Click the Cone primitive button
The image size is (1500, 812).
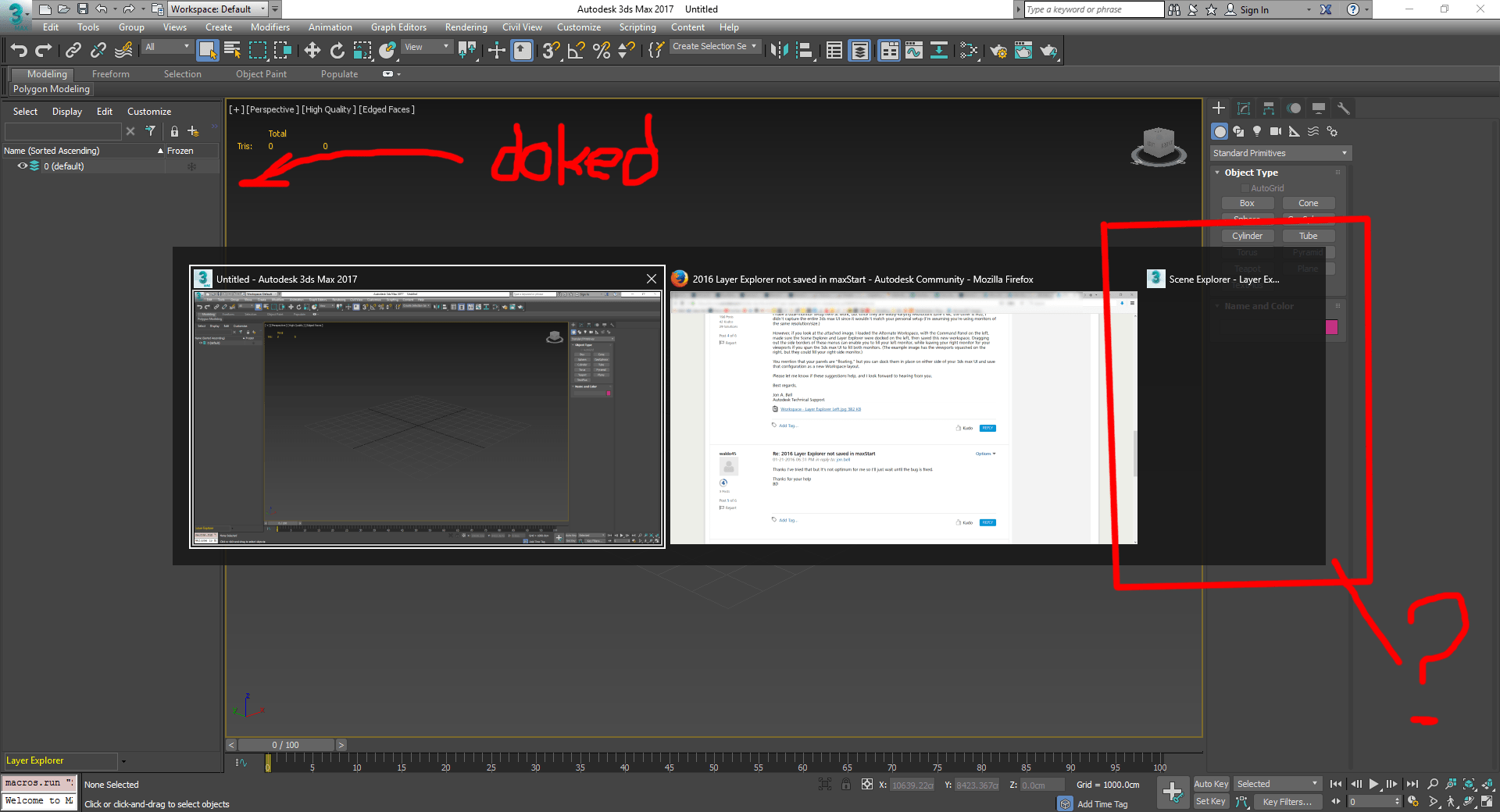[x=1309, y=203]
